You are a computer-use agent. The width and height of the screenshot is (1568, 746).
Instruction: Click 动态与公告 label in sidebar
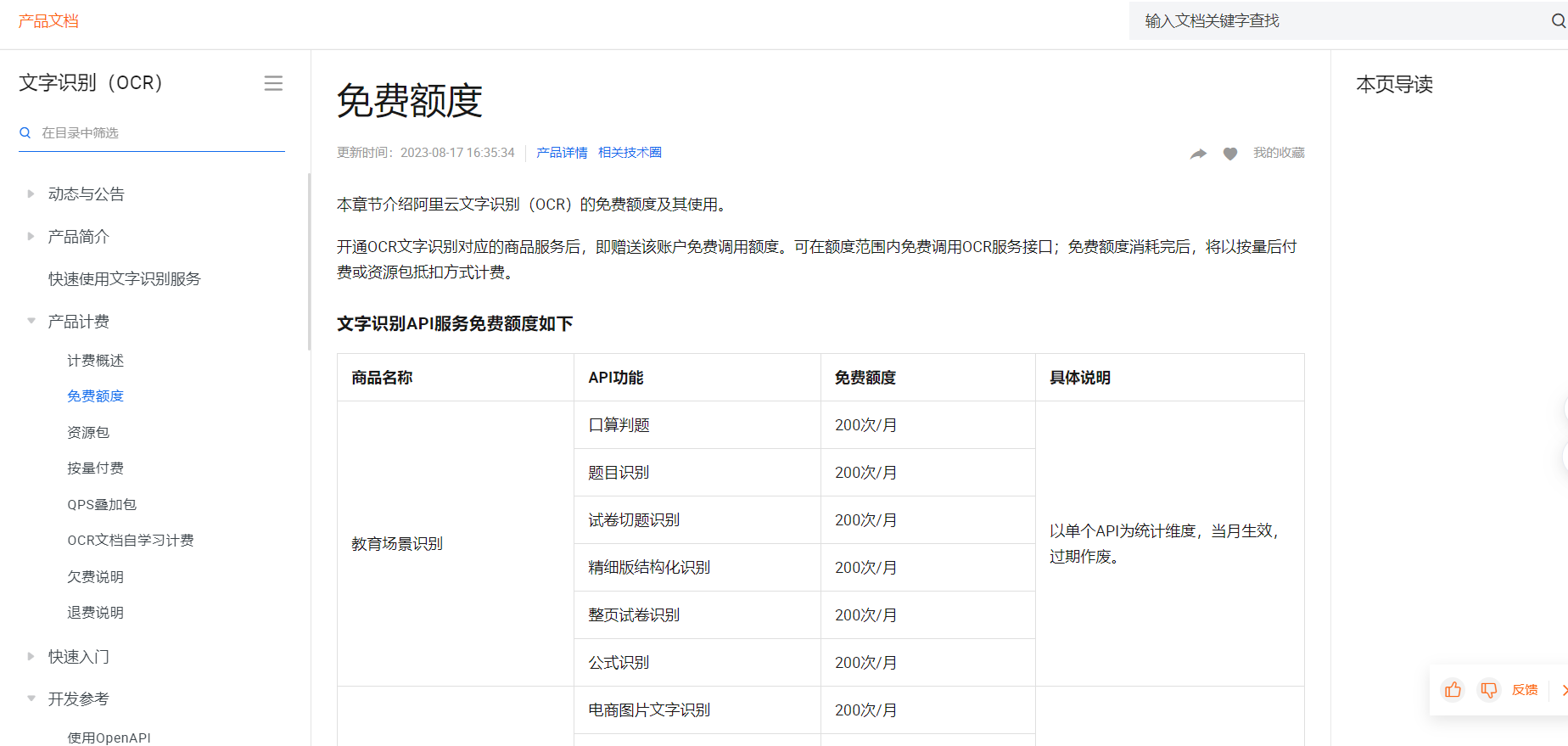pyautogui.click(x=86, y=194)
